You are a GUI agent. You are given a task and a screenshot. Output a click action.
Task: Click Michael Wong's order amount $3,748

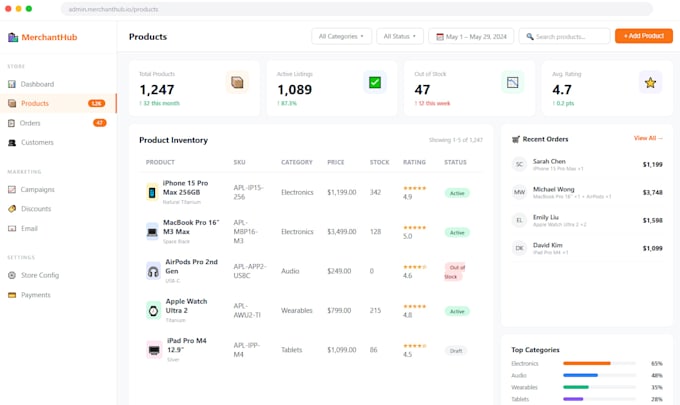(x=653, y=192)
